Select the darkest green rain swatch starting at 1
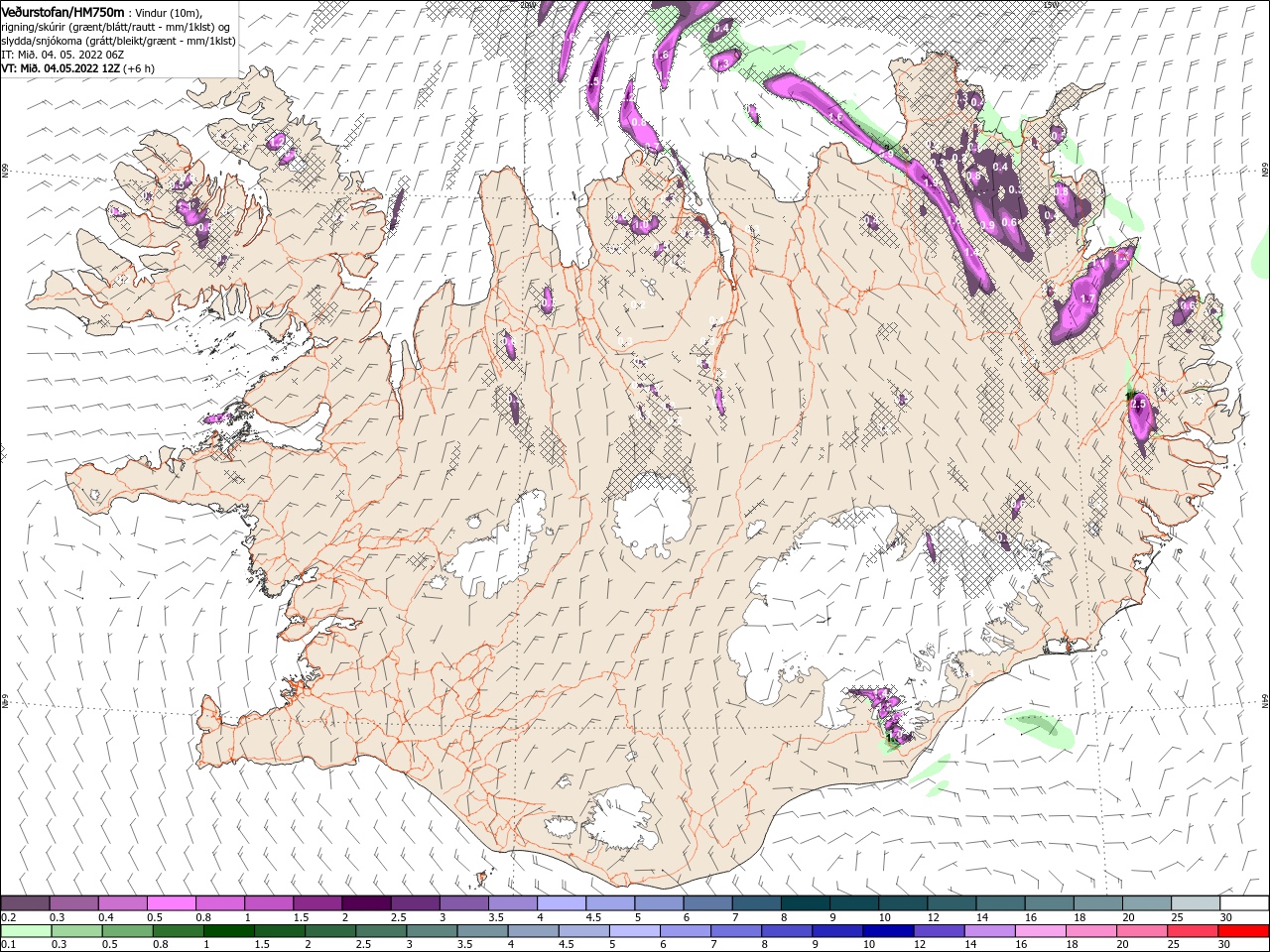Screen dimensions: 1270x952 [x=228, y=931]
